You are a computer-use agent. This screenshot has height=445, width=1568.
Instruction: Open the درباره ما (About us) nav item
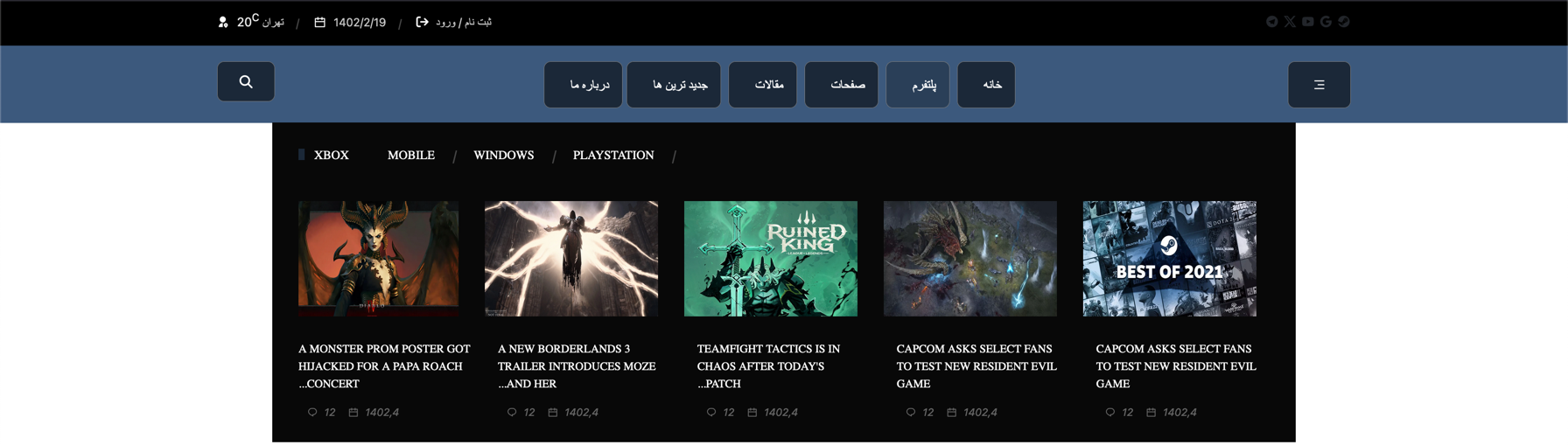click(583, 85)
